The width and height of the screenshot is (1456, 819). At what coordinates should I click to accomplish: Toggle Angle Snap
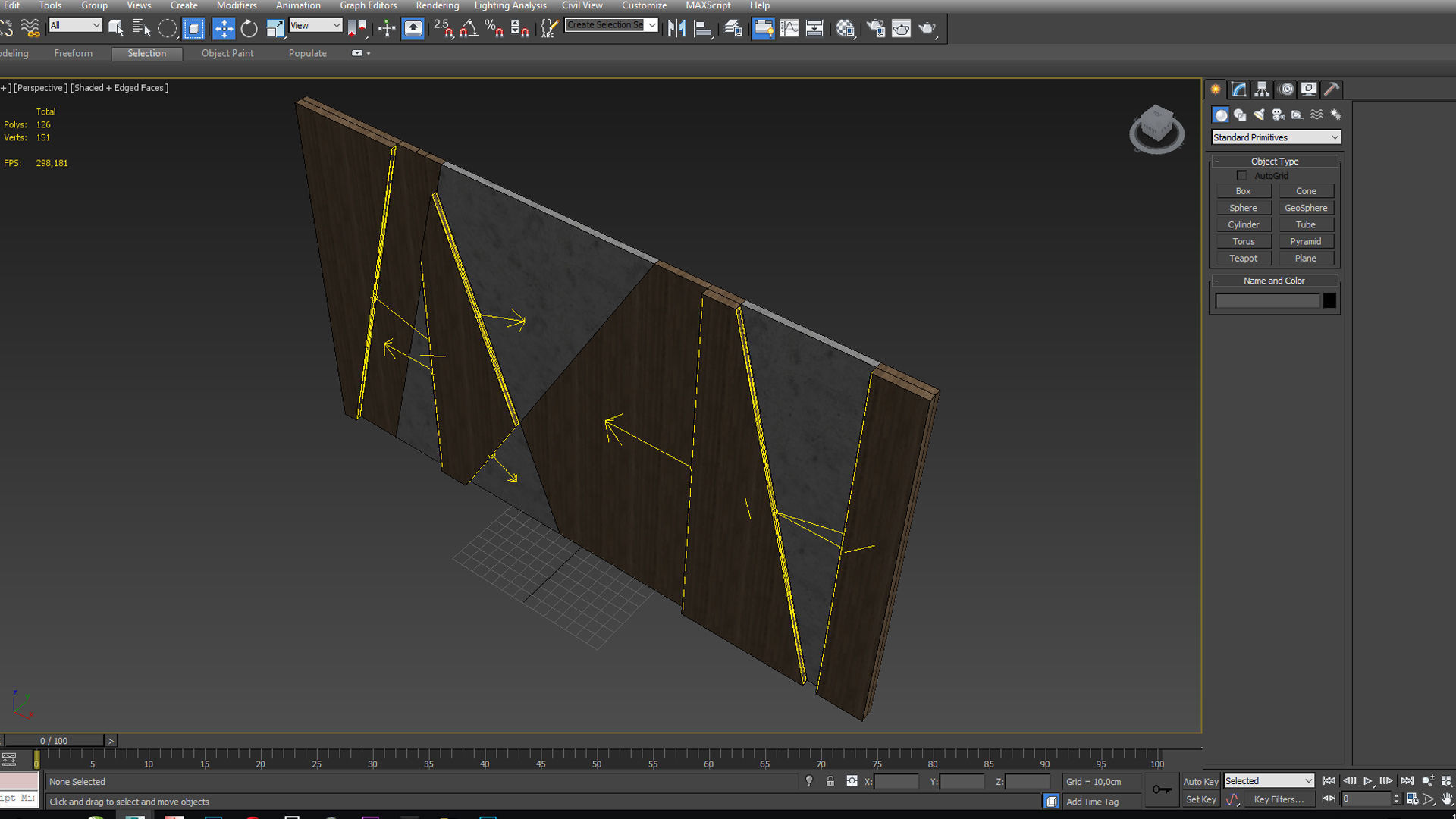point(469,29)
